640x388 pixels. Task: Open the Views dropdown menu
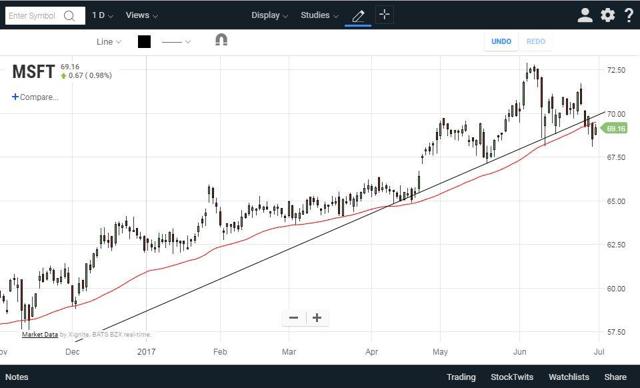(141, 16)
